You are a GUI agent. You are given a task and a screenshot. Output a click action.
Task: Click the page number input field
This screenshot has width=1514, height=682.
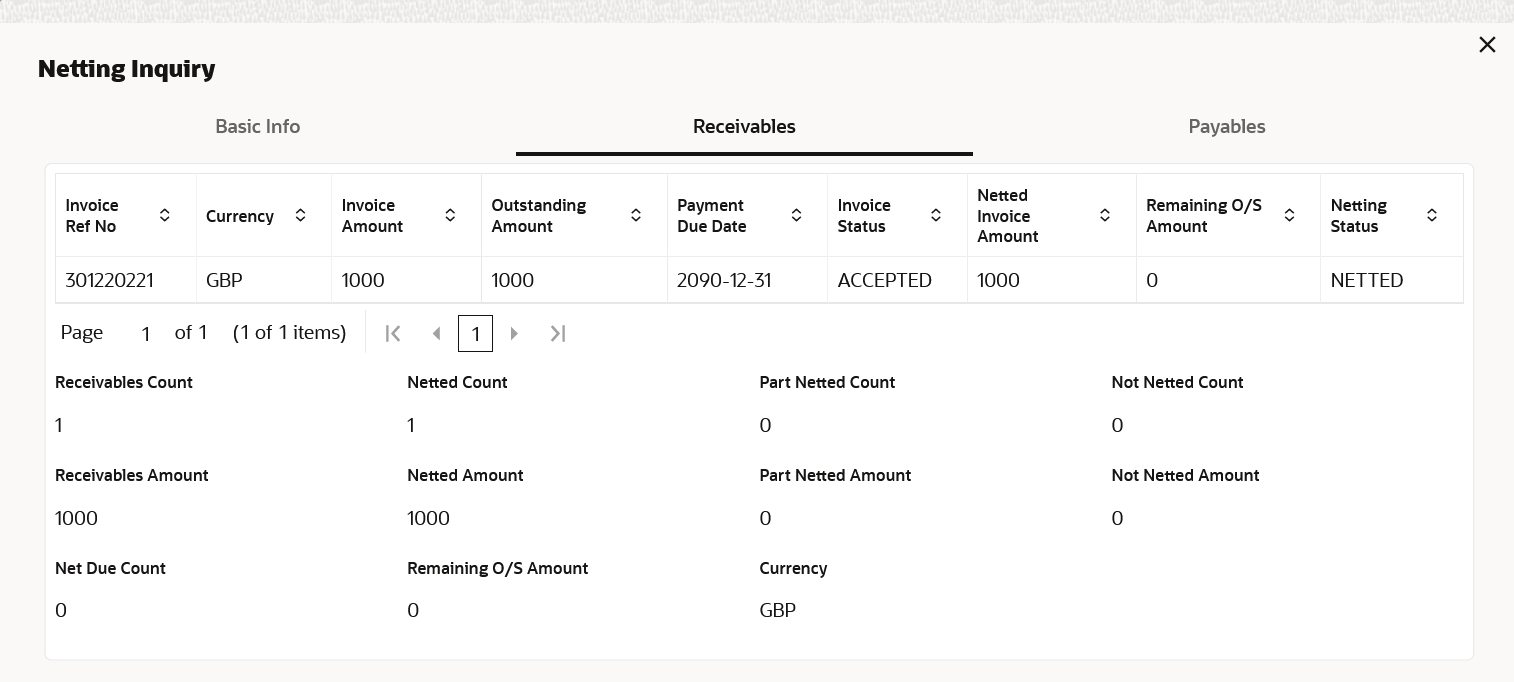coord(146,334)
